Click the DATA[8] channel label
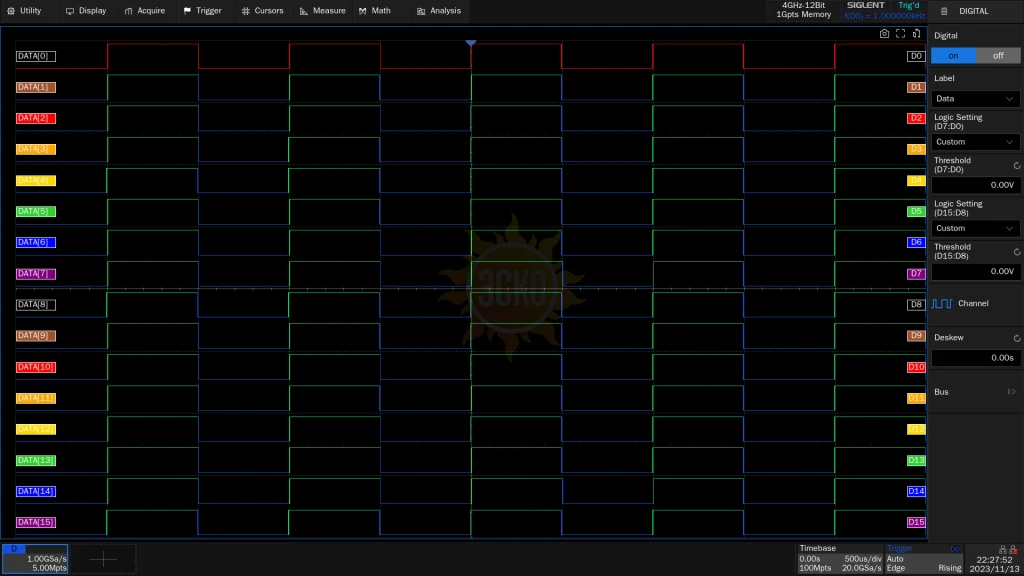Screen dimensions: 1024x576 coord(36,304)
